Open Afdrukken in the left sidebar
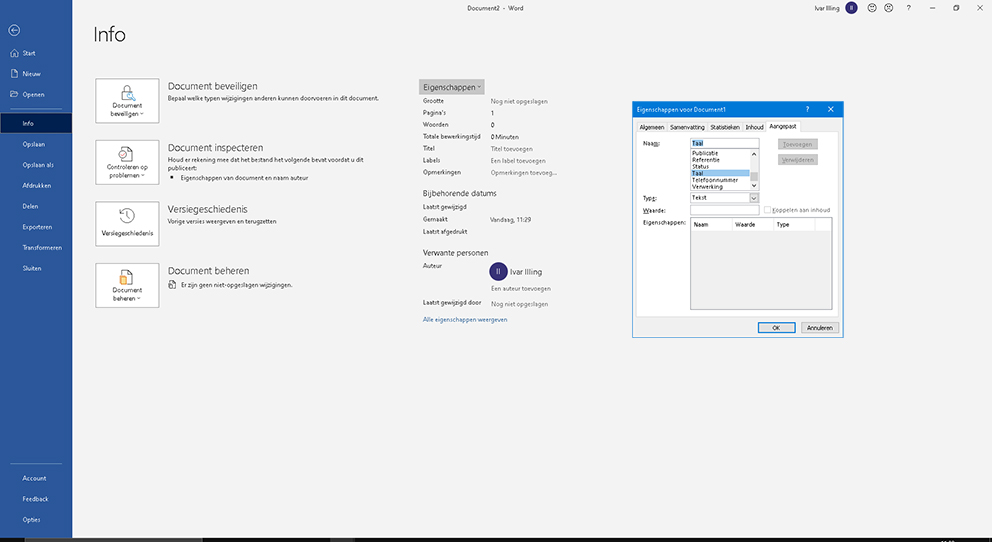Viewport: 992px width, 542px height. [36, 185]
